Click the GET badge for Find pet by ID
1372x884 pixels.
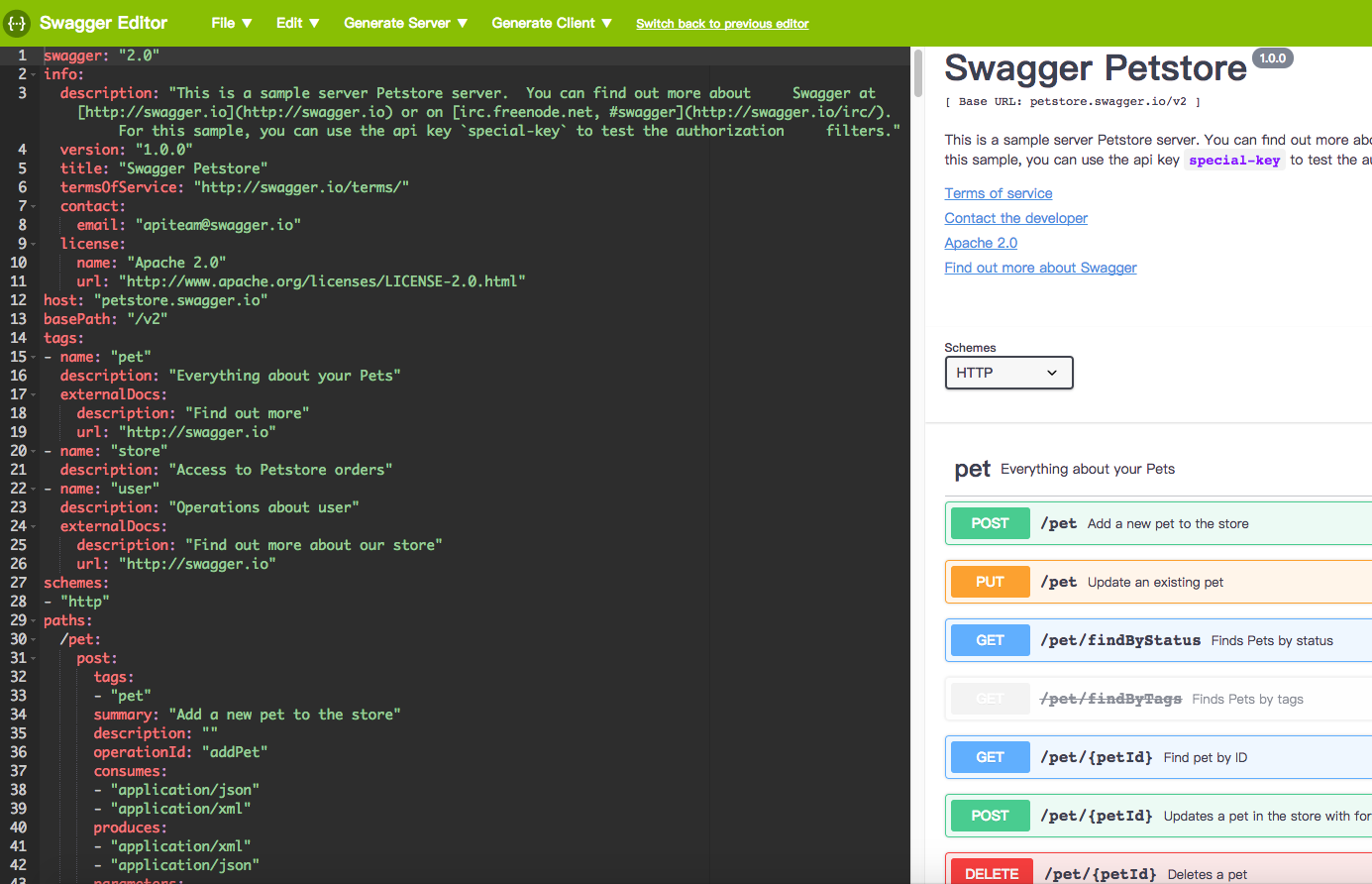tap(990, 757)
